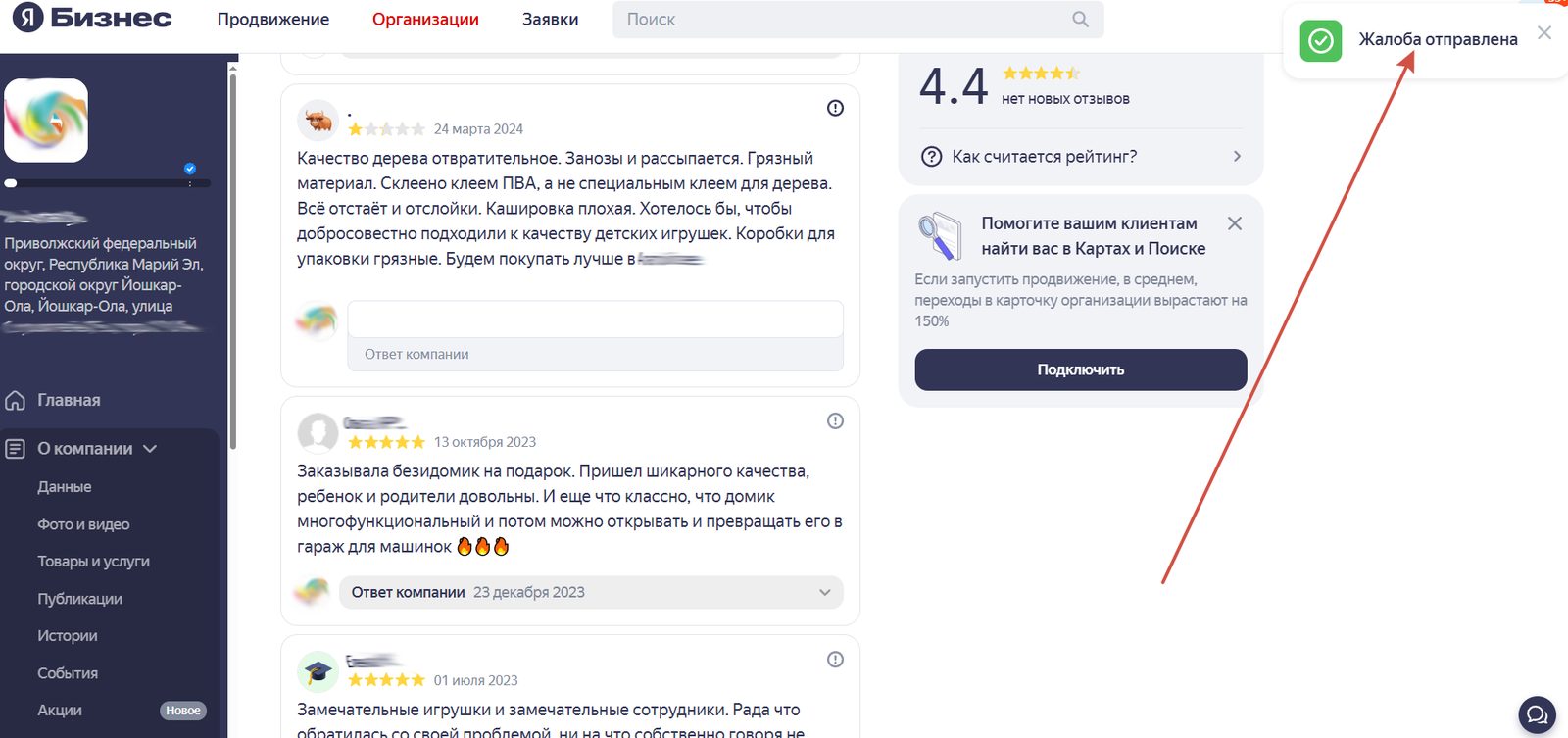
Task: Open the Организации menu
Action: (x=425, y=20)
